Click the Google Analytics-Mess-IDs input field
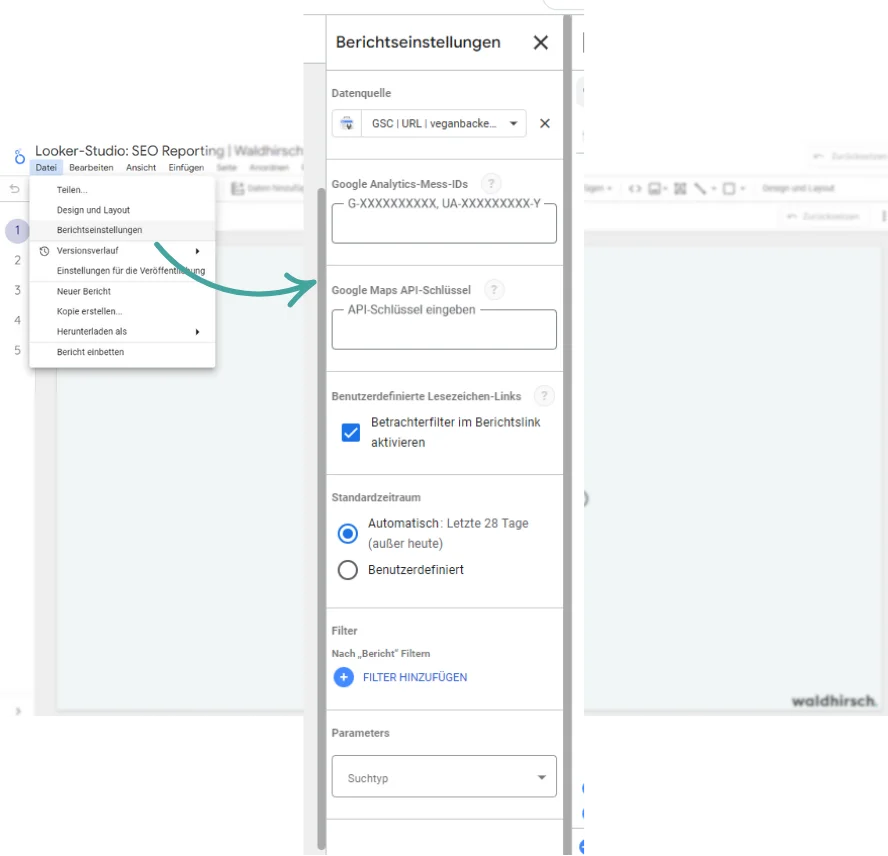 coord(444,225)
